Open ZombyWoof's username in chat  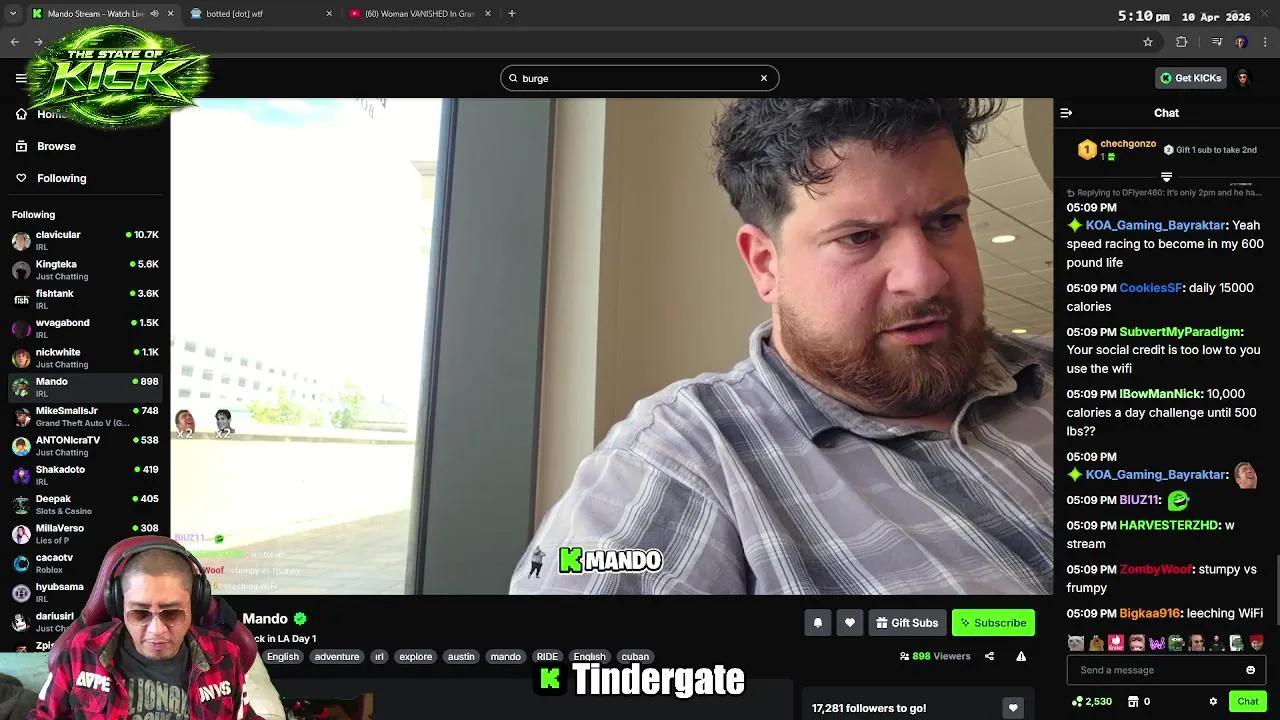point(1156,570)
